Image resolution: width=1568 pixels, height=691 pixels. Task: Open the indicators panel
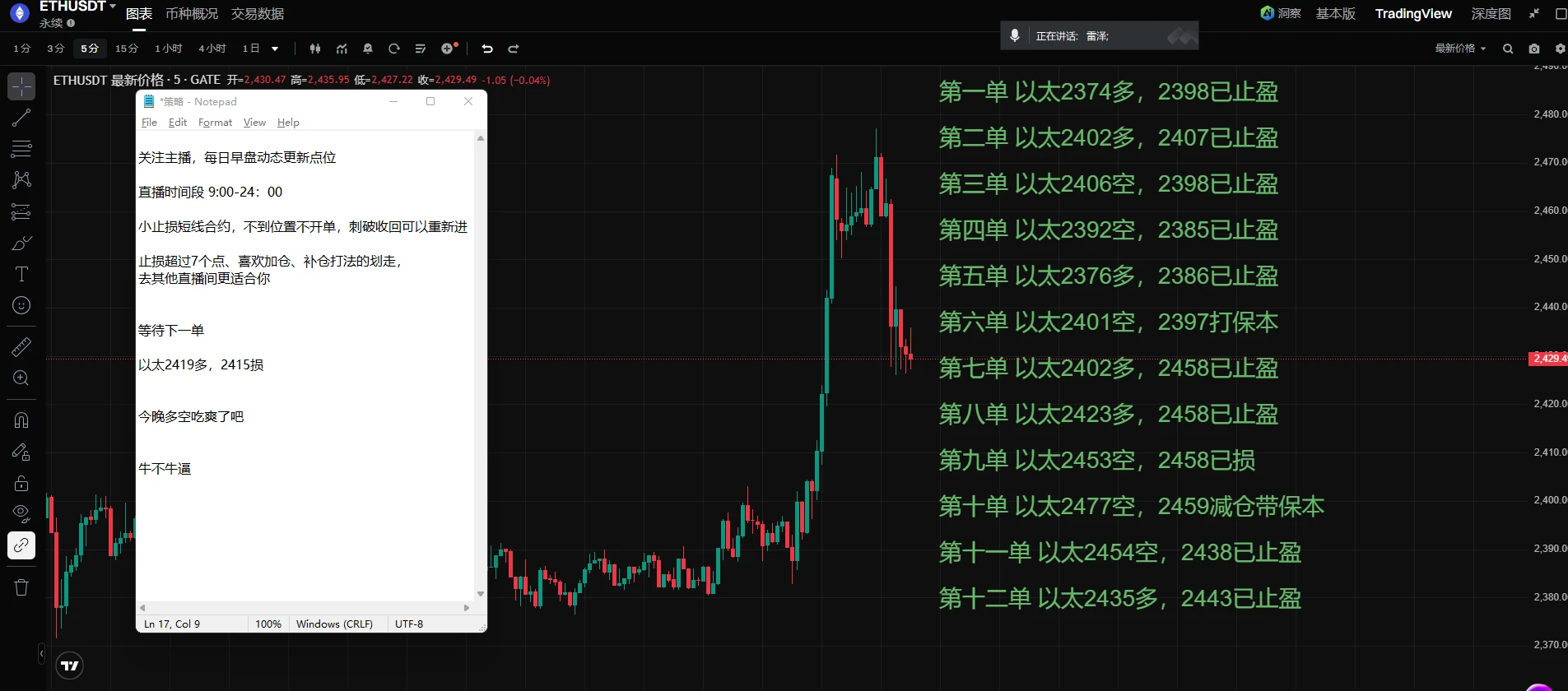click(342, 49)
